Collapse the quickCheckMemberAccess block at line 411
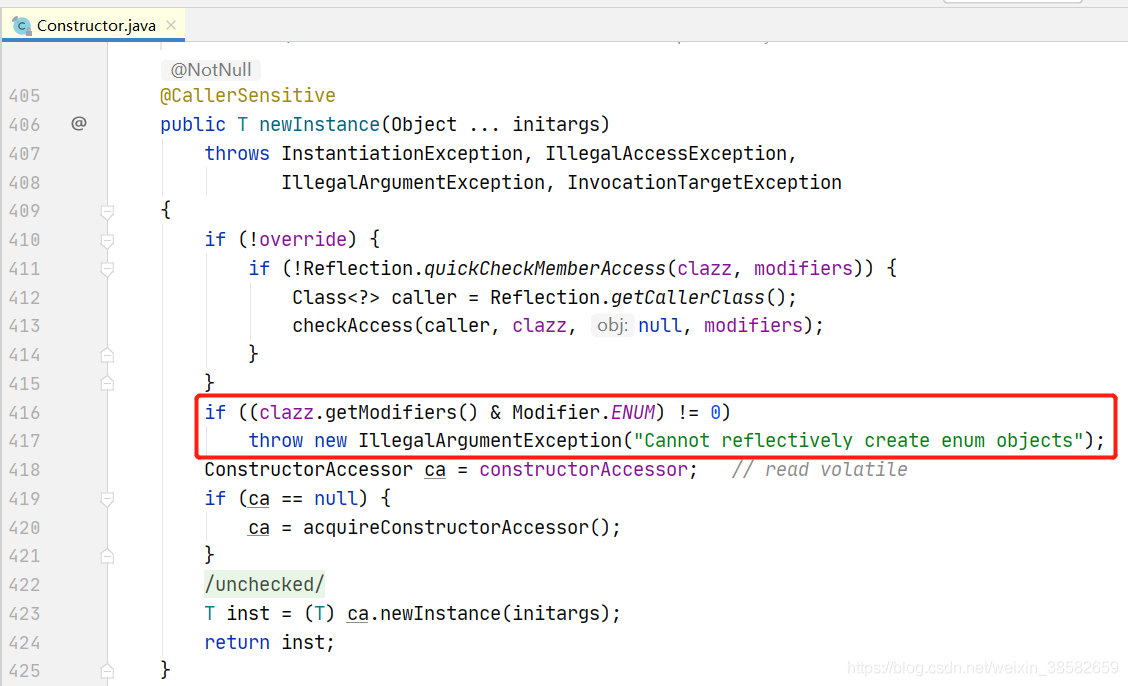Image resolution: width=1128 pixels, height=686 pixels. click(107, 269)
